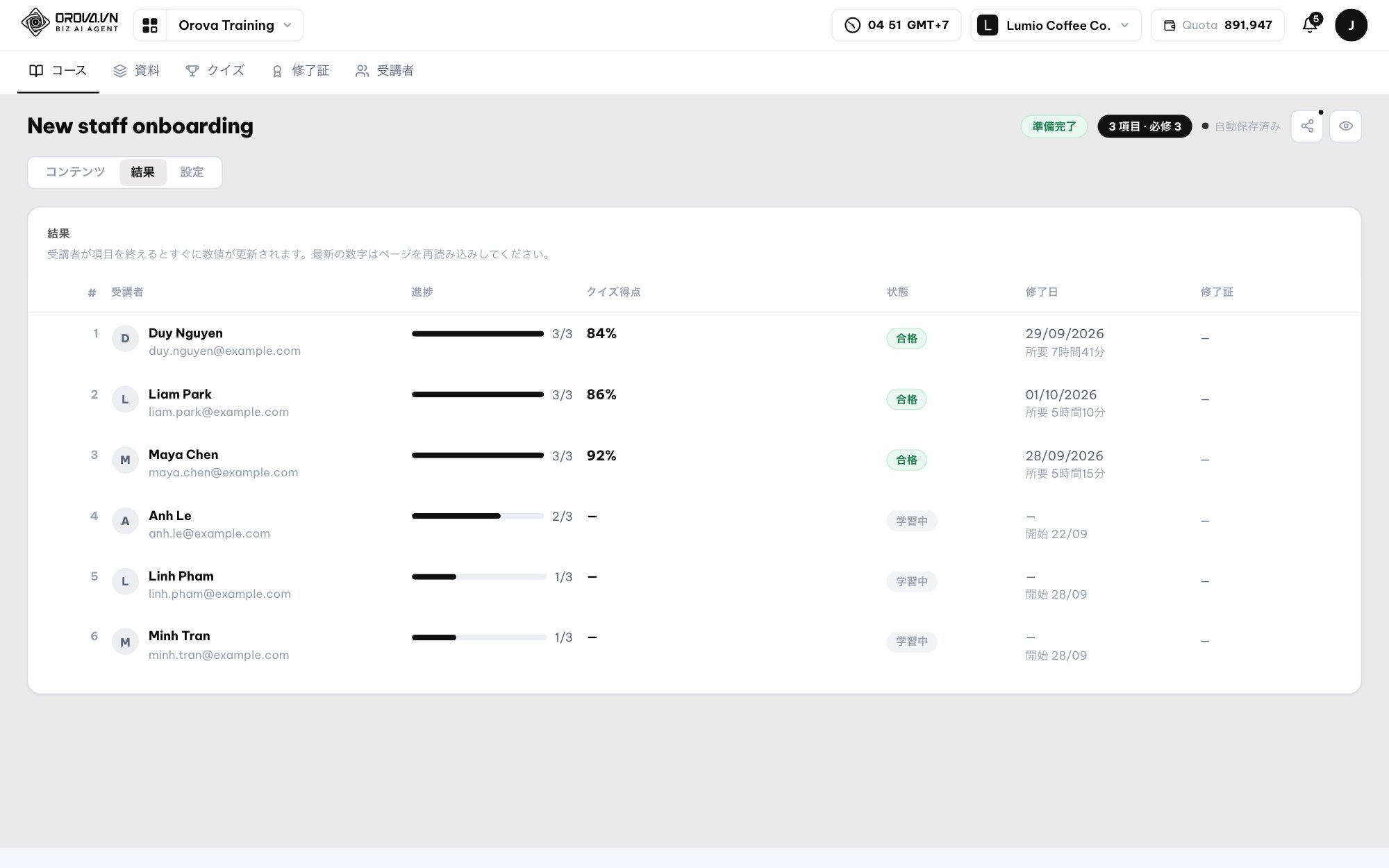Click the clock timezone indicator

coord(896,25)
